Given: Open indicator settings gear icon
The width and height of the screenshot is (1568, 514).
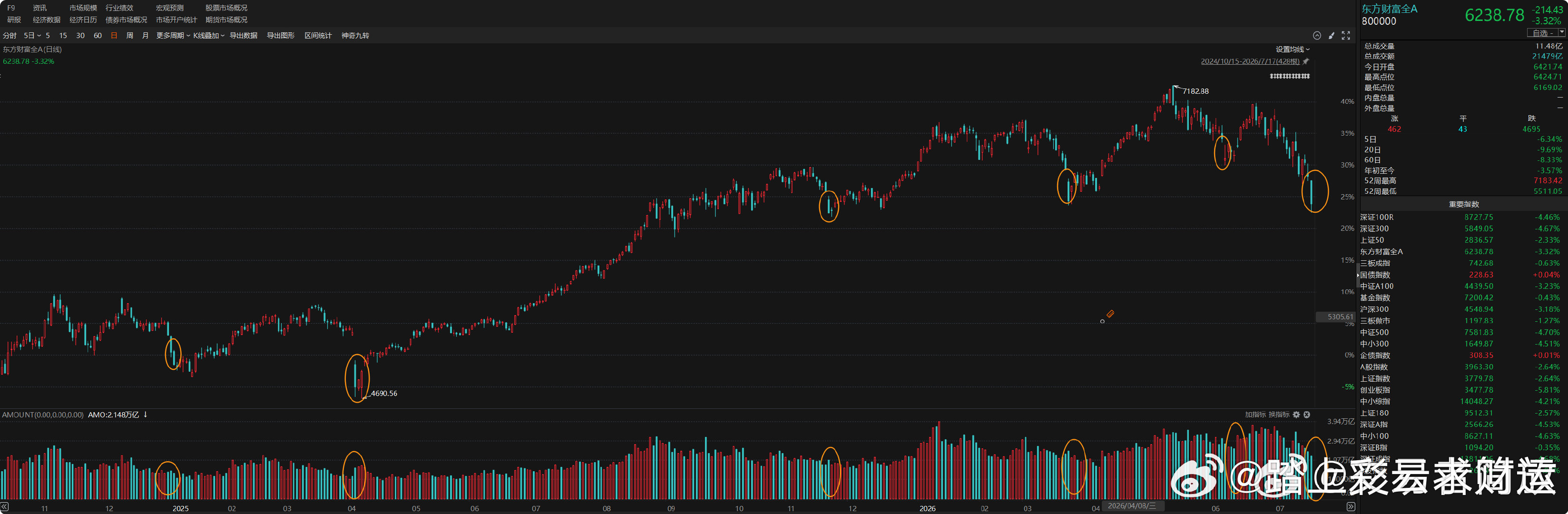Looking at the screenshot, I should coord(1296,415).
